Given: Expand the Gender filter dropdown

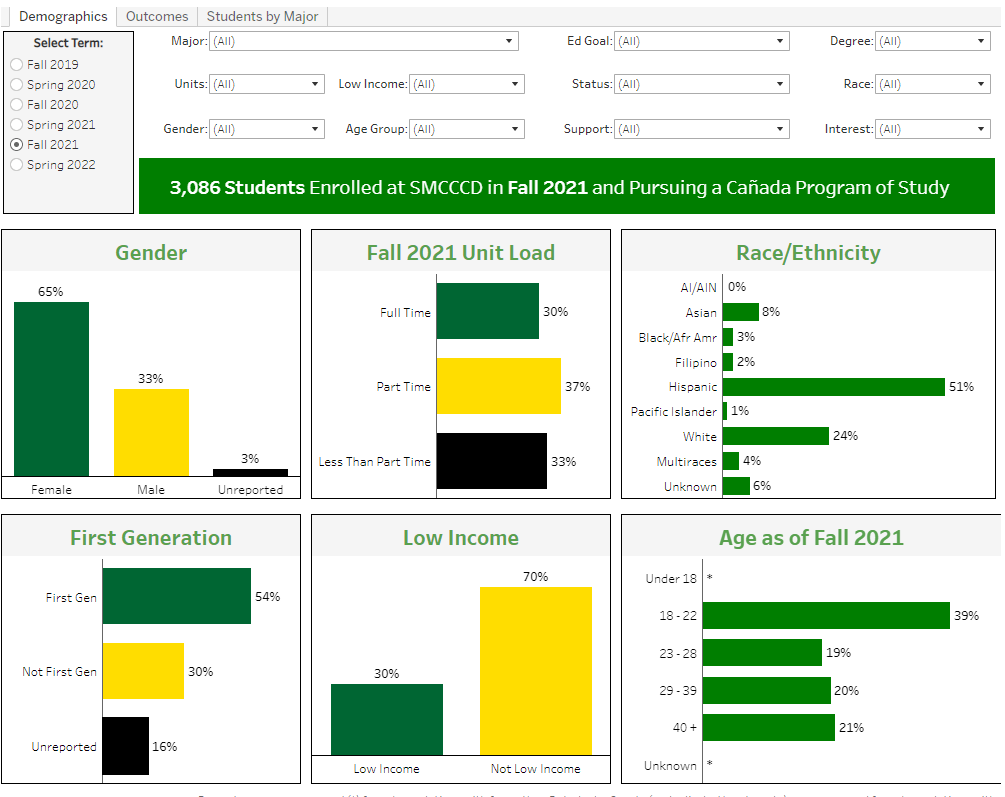Looking at the screenshot, I should pos(267,129).
